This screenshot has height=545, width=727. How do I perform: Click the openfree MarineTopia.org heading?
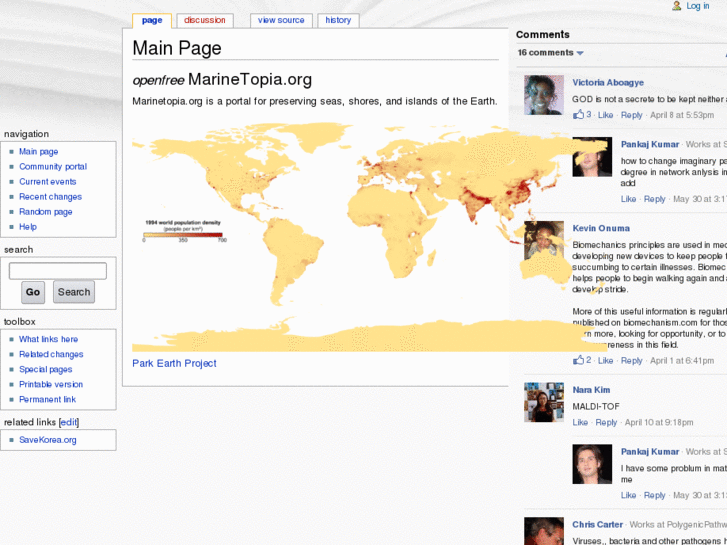(x=222, y=80)
